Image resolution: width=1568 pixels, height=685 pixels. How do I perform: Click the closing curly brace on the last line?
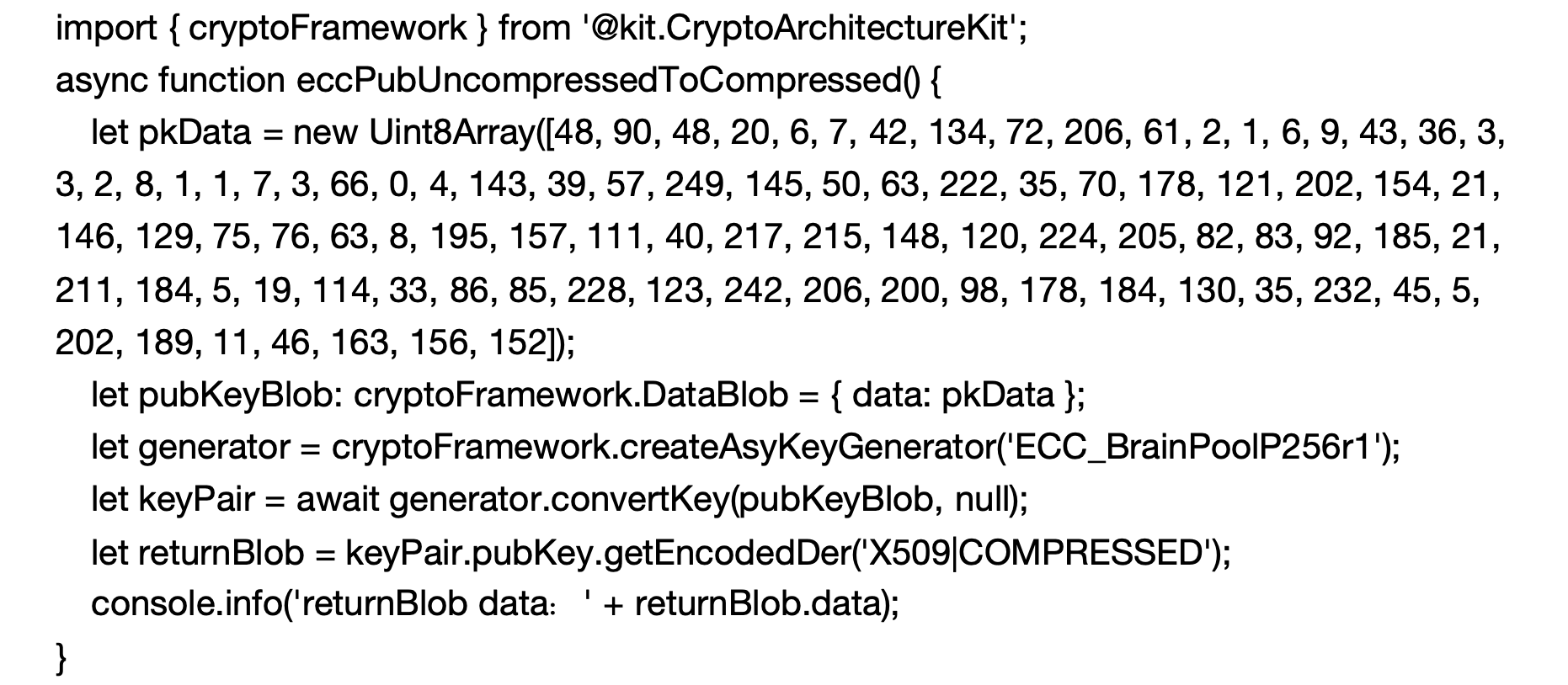click(x=61, y=656)
